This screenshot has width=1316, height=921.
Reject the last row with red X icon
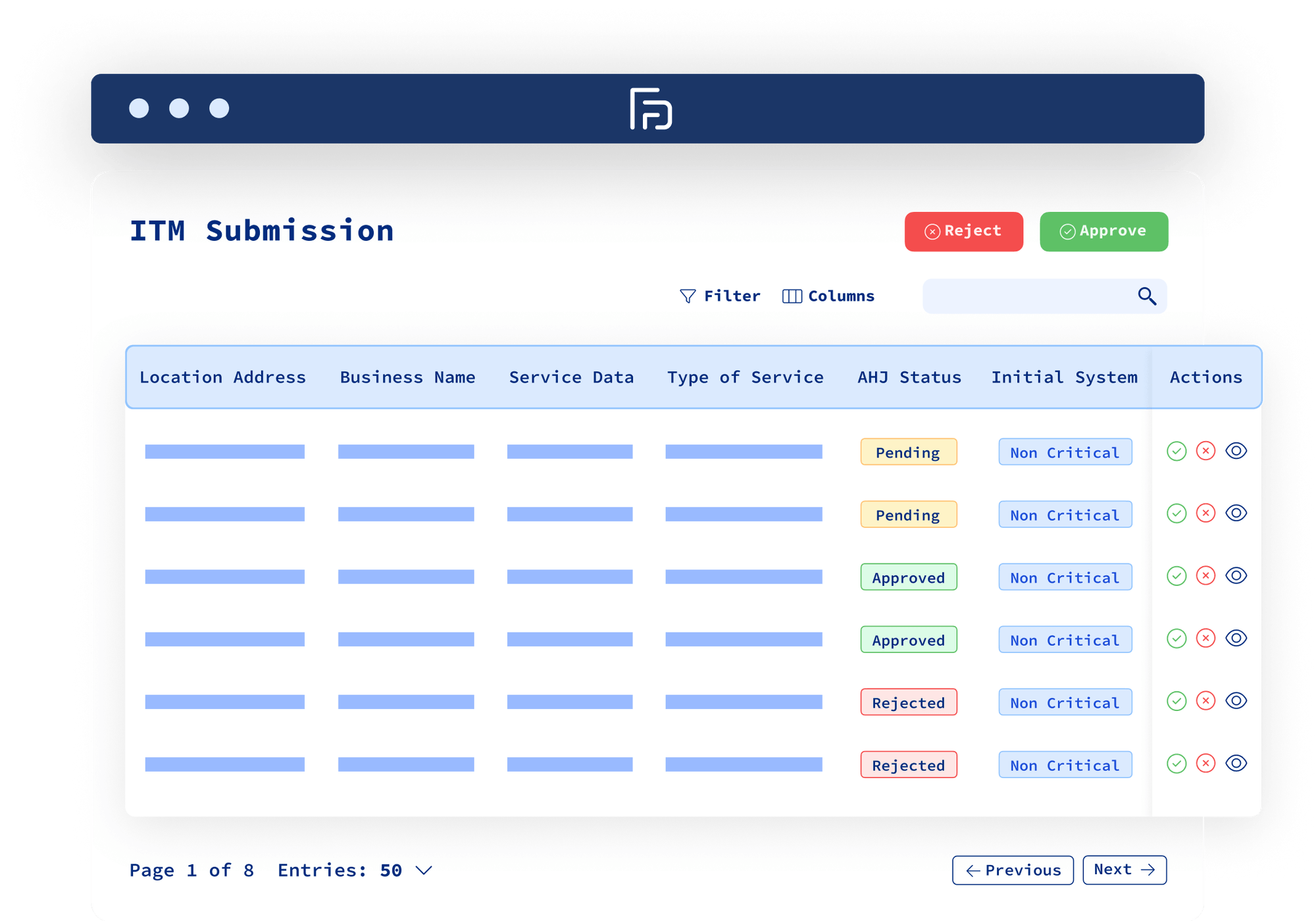click(1205, 764)
